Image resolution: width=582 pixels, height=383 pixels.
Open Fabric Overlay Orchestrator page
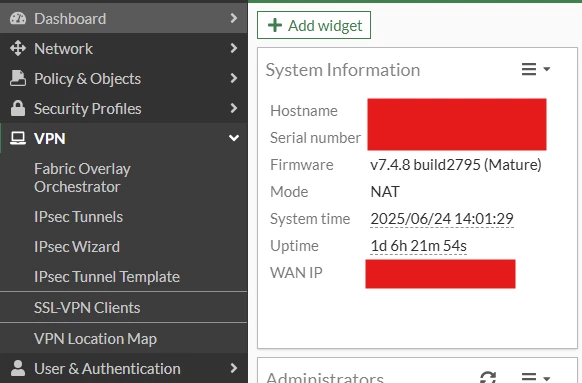tap(123, 178)
